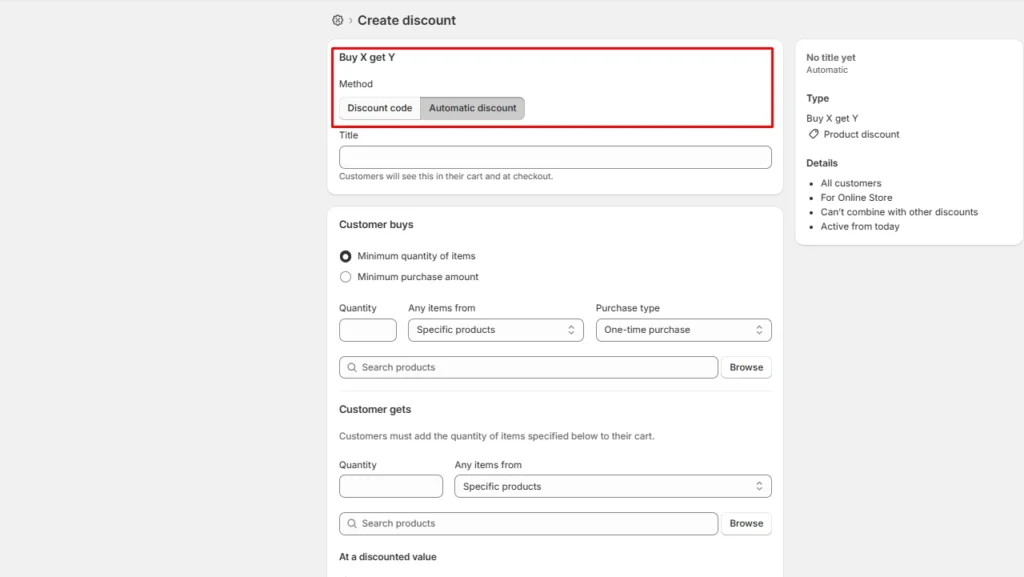Viewport: 1024px width, 577px height.
Task: Open the Any items from dropdown under Customer buys
Action: coord(495,330)
